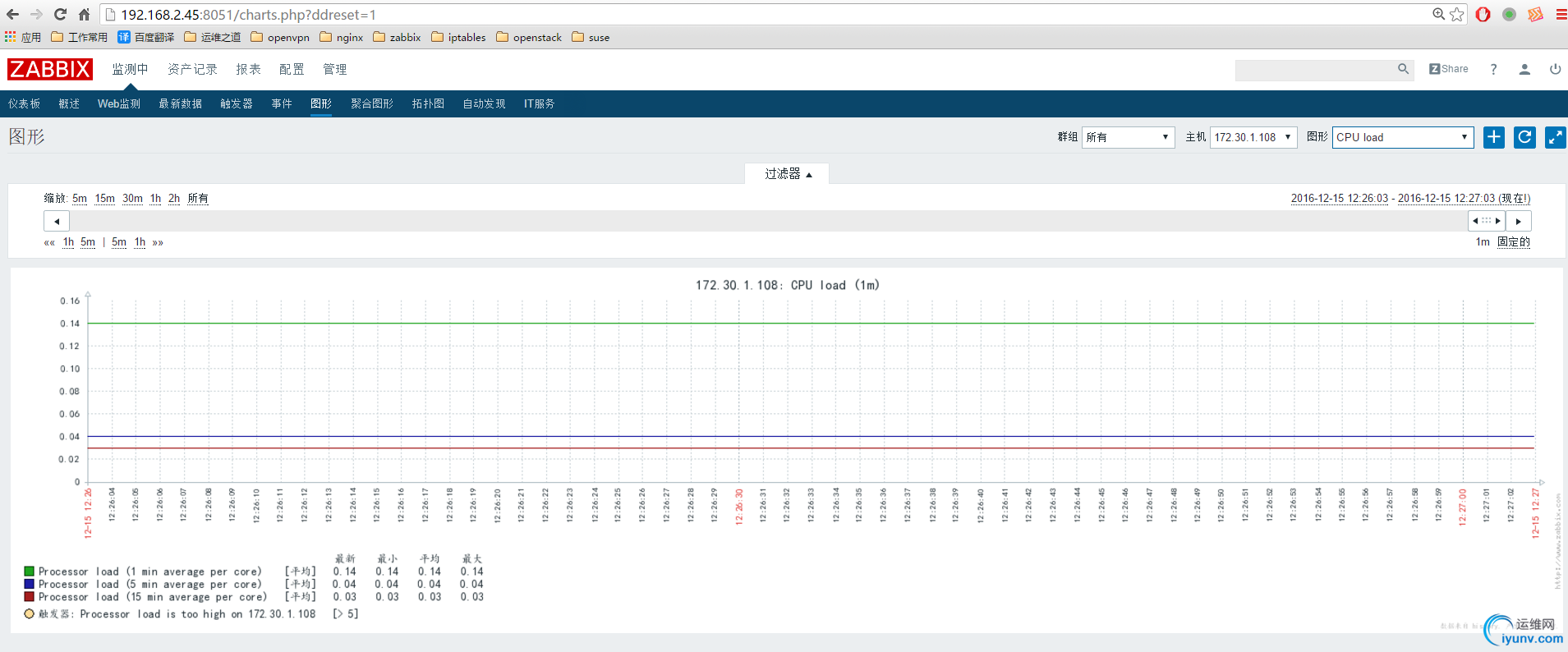1568x652 pixels.
Task: Open the openvpn bookmarks folder
Action: (x=280, y=37)
